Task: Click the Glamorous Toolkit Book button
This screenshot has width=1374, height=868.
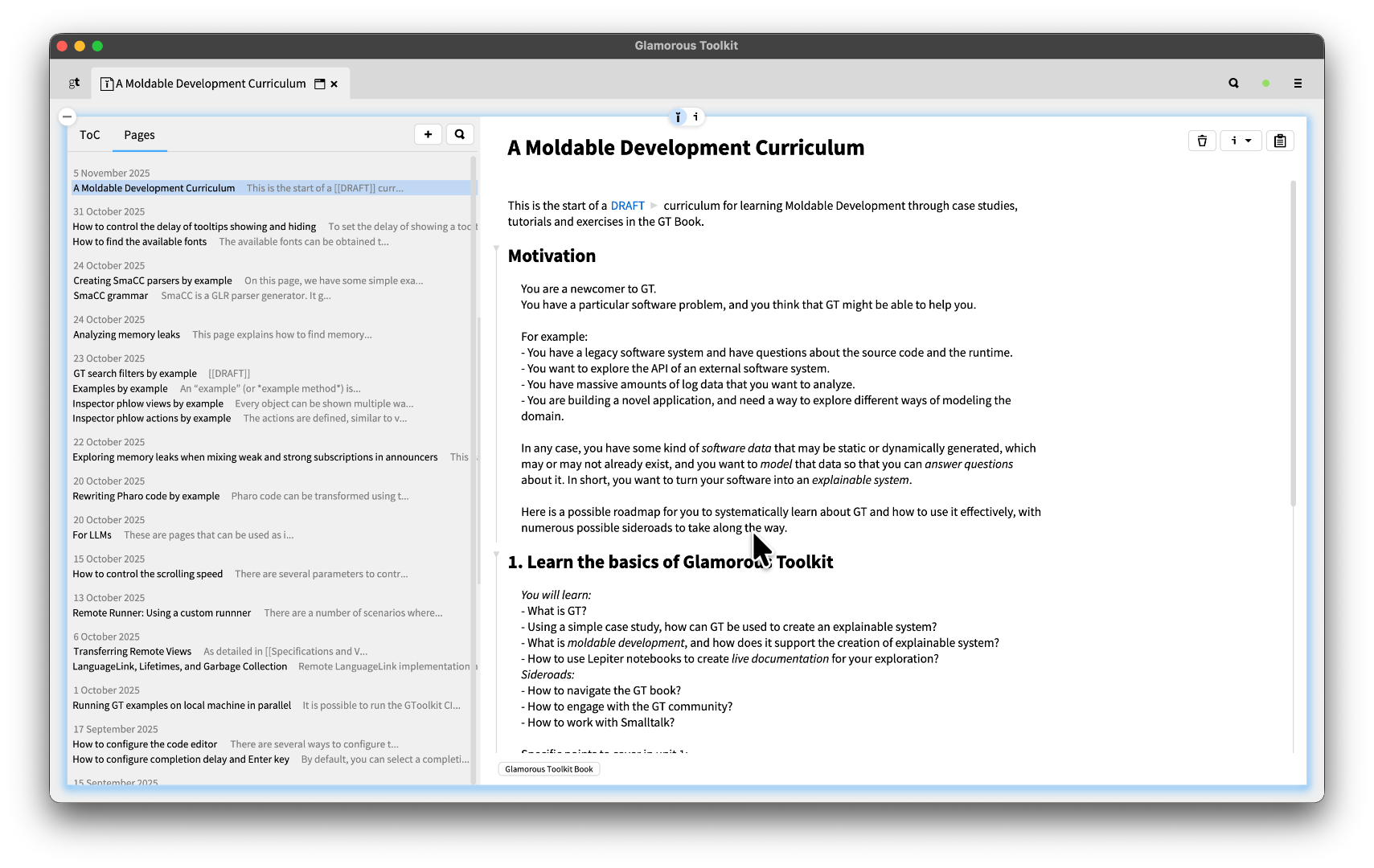Action: [x=549, y=769]
